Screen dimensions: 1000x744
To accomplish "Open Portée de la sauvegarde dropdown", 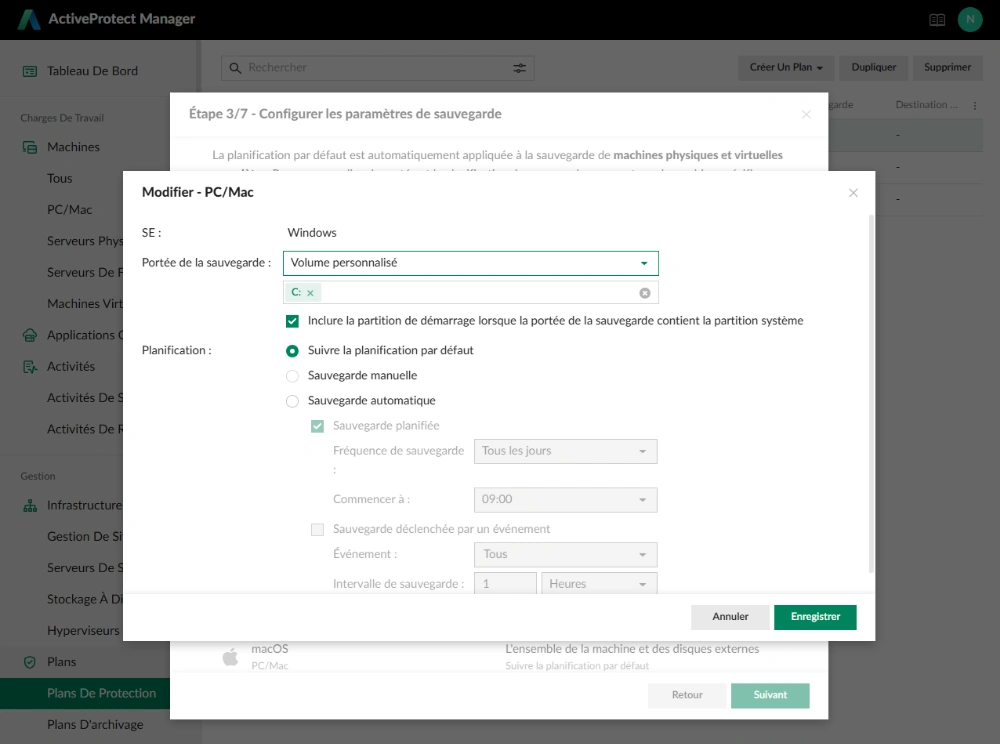I will pos(471,263).
